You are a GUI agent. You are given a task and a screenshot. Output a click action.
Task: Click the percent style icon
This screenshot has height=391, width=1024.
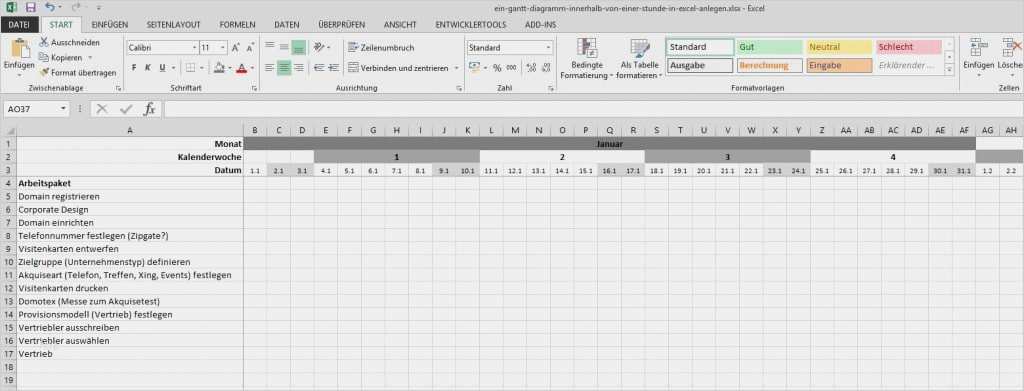tap(497, 67)
